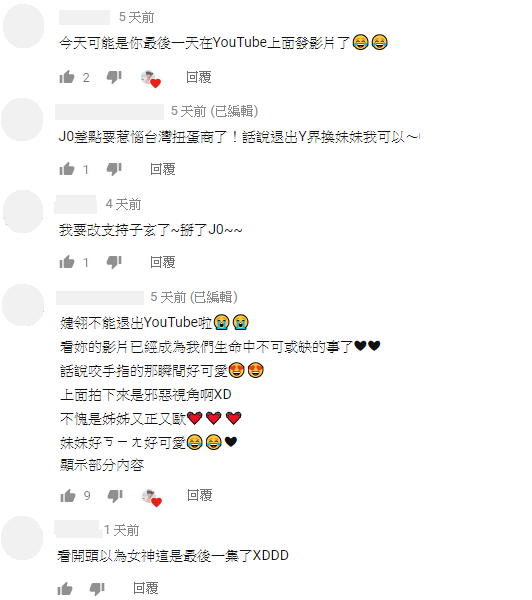Collapse long comment via 顯示部分內容

coord(102,465)
